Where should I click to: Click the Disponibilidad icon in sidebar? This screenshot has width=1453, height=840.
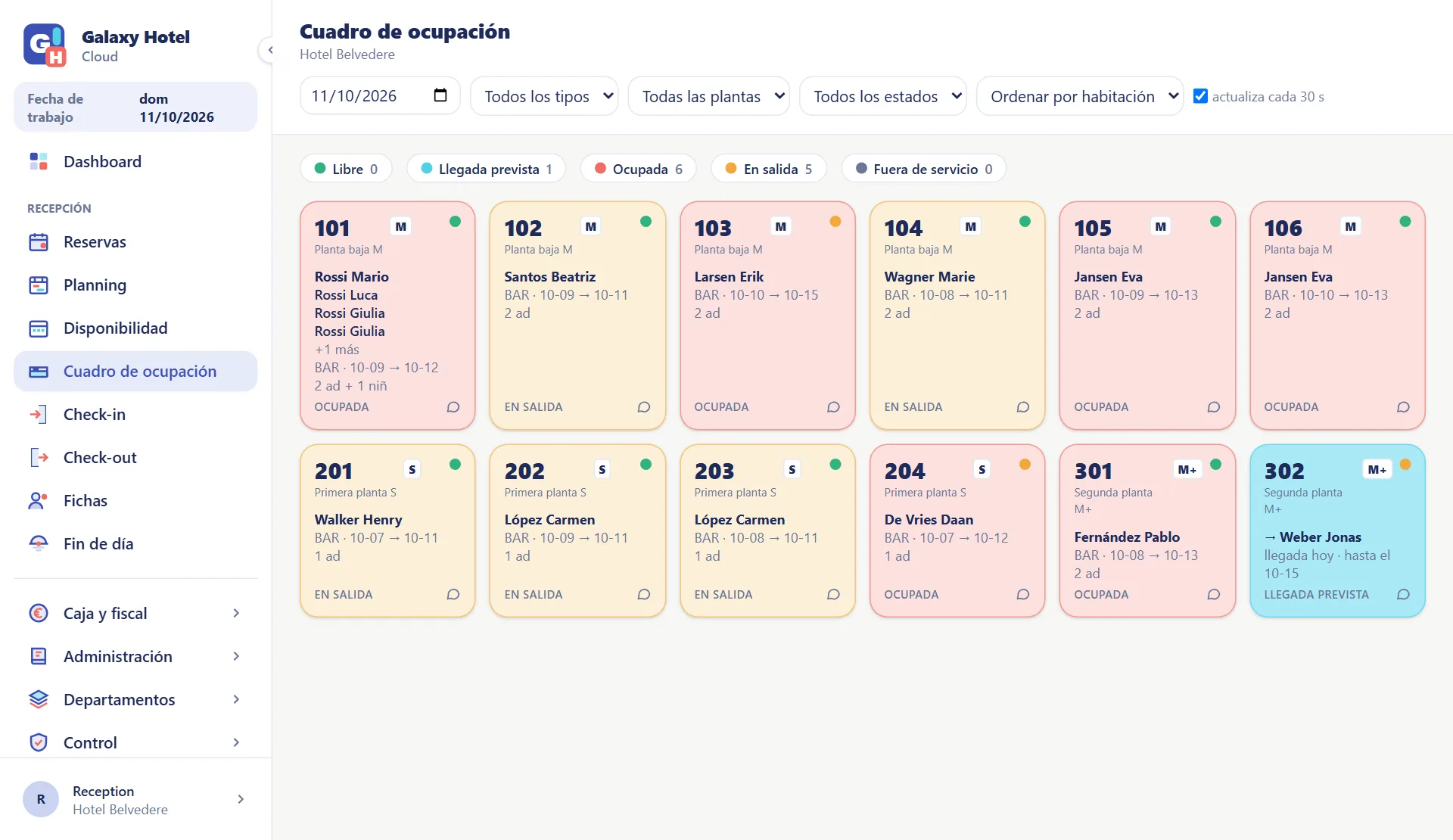click(x=39, y=328)
